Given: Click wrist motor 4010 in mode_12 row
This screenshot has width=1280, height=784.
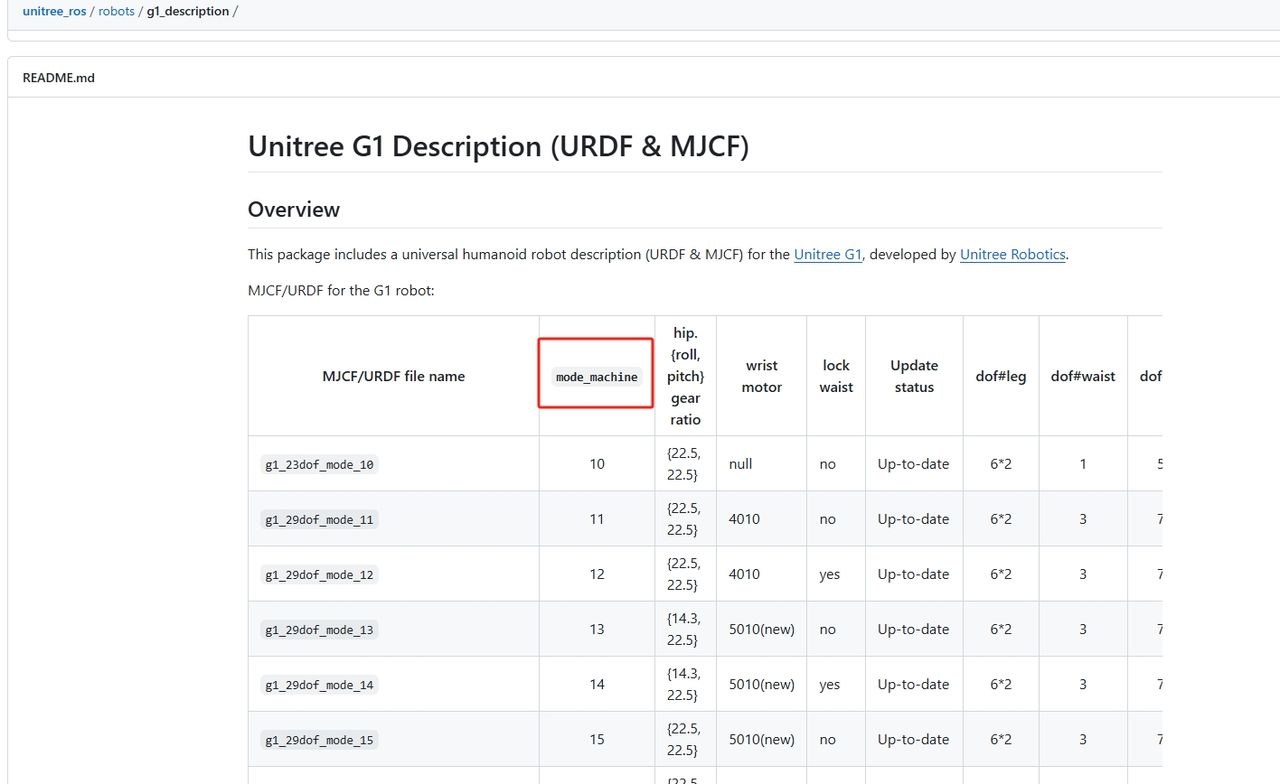Looking at the screenshot, I should (745, 574).
